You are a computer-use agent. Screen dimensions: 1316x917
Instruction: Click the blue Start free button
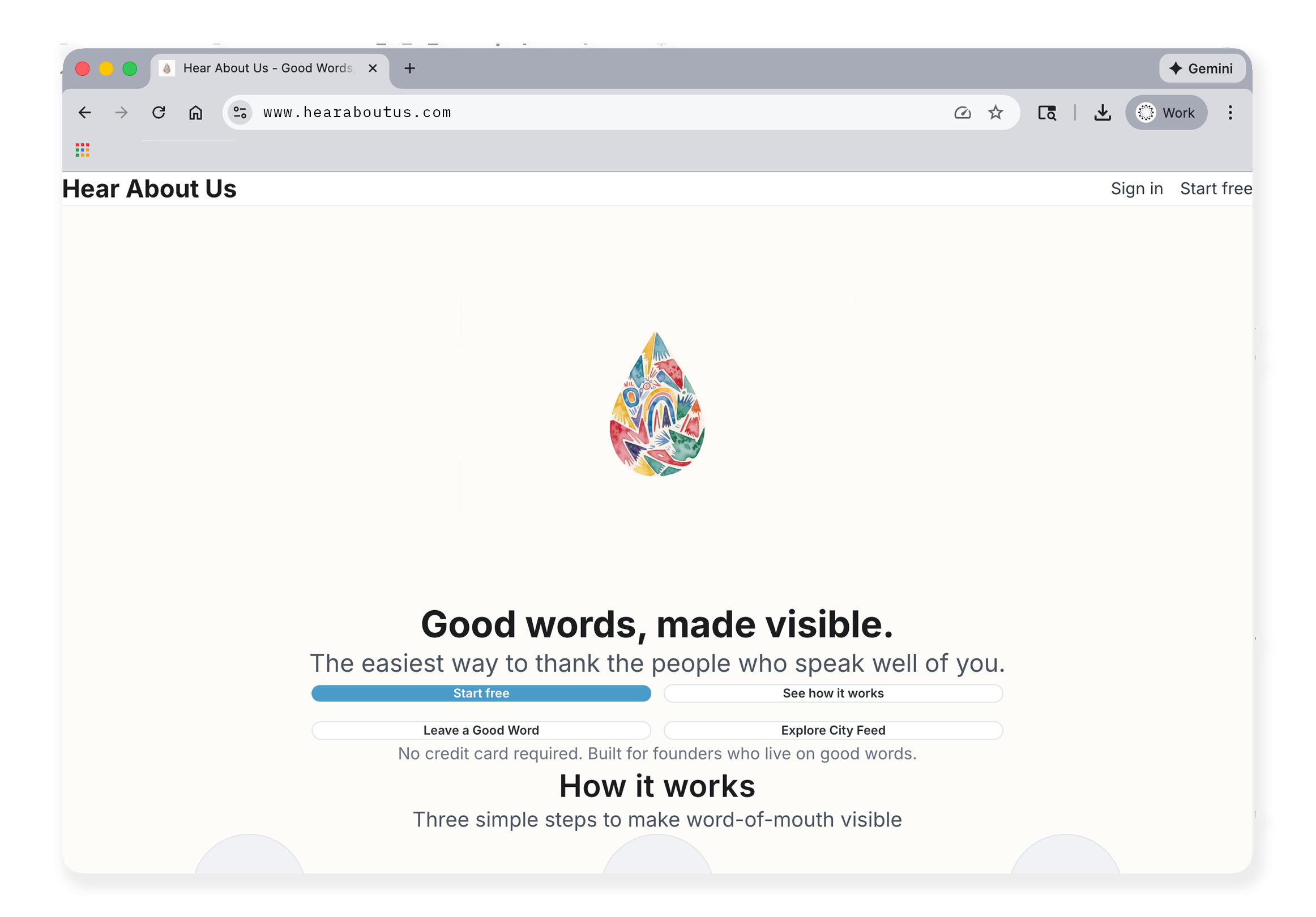tap(481, 693)
